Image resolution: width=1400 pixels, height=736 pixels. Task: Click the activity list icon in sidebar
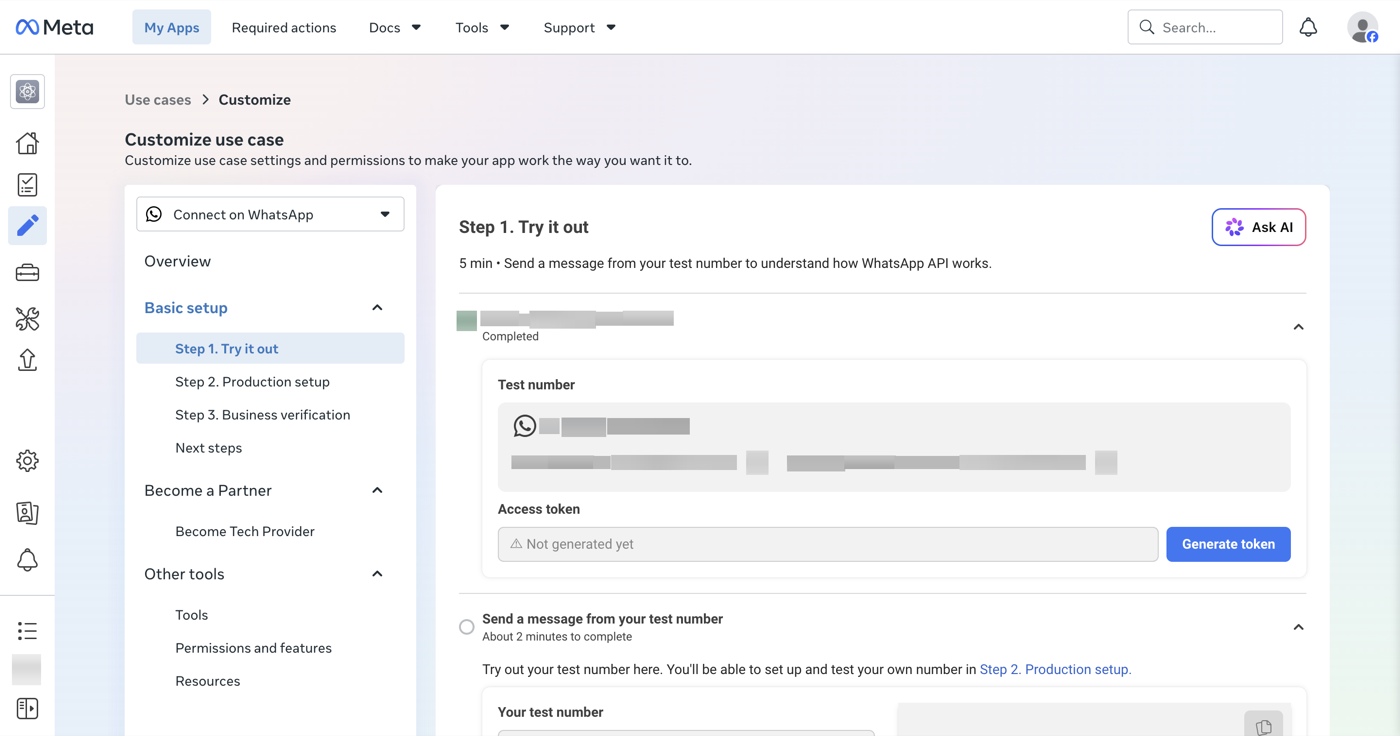point(27,631)
